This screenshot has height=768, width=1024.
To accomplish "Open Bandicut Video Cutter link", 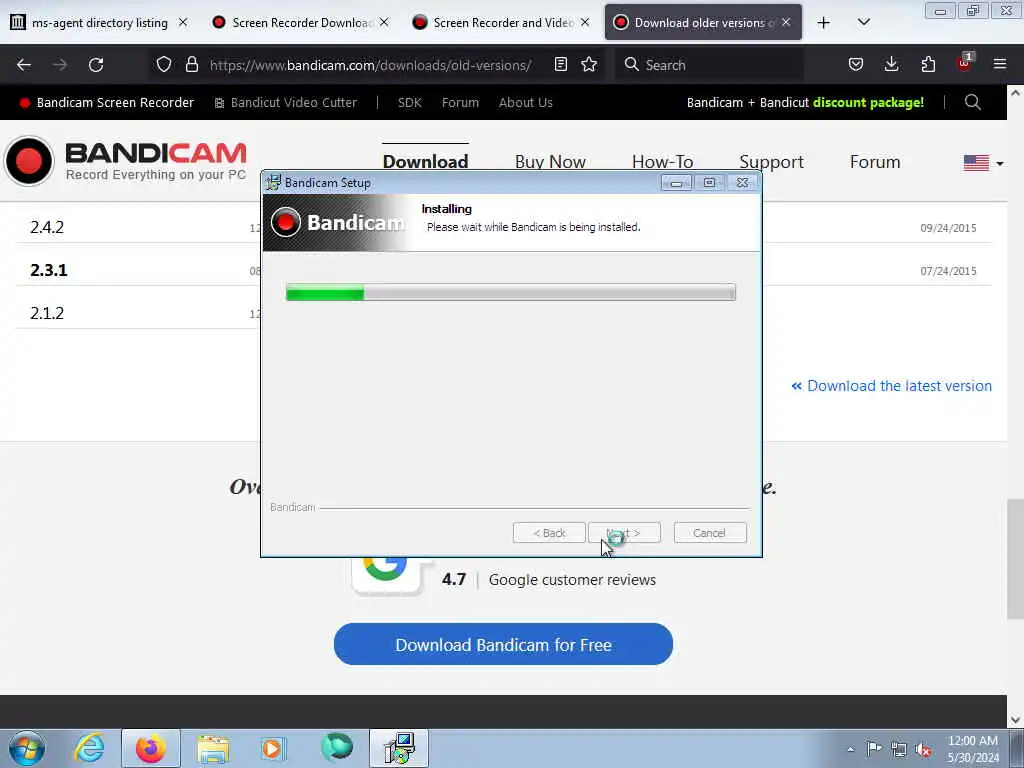I will [x=286, y=103].
